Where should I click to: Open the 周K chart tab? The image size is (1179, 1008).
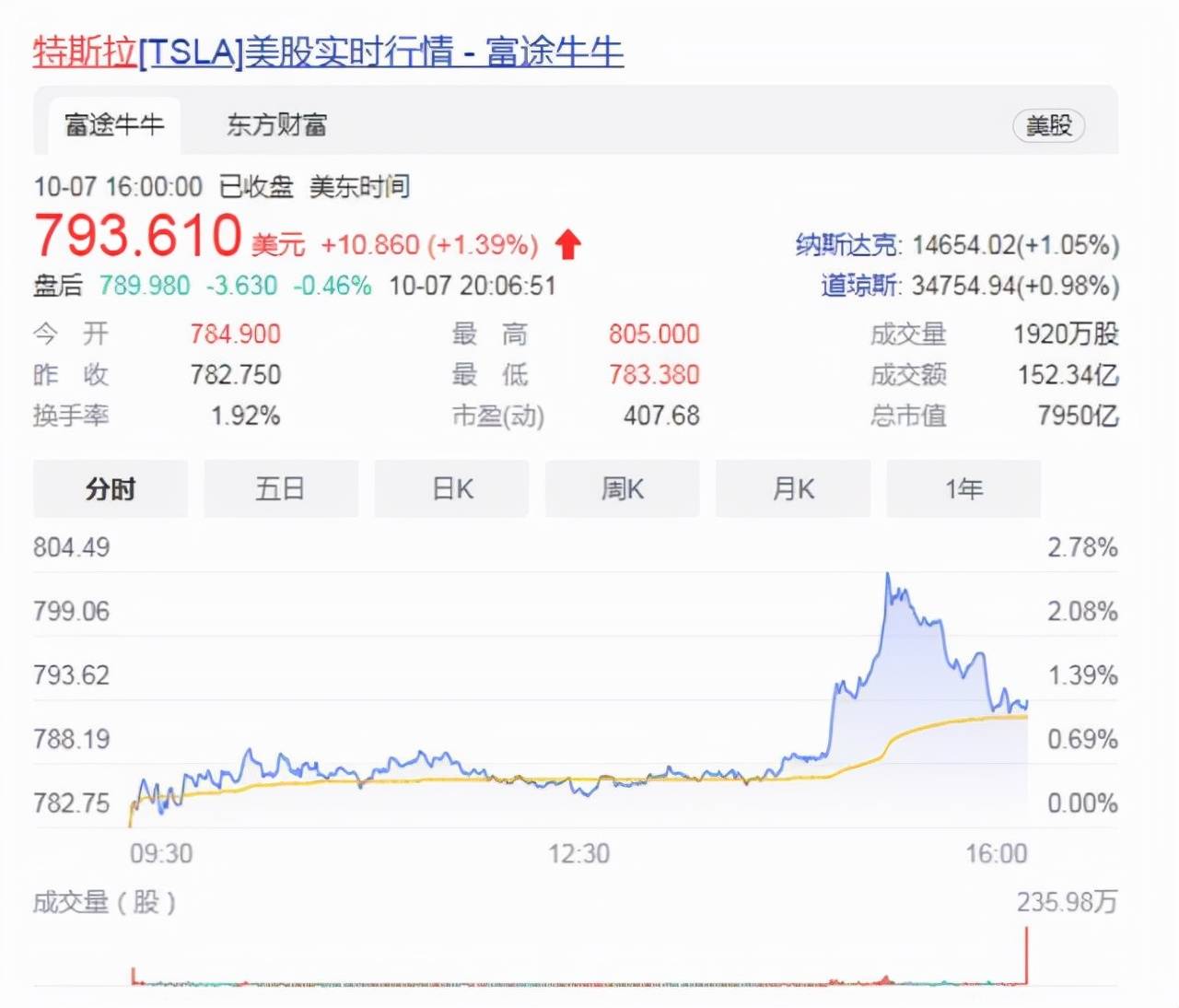[x=623, y=488]
